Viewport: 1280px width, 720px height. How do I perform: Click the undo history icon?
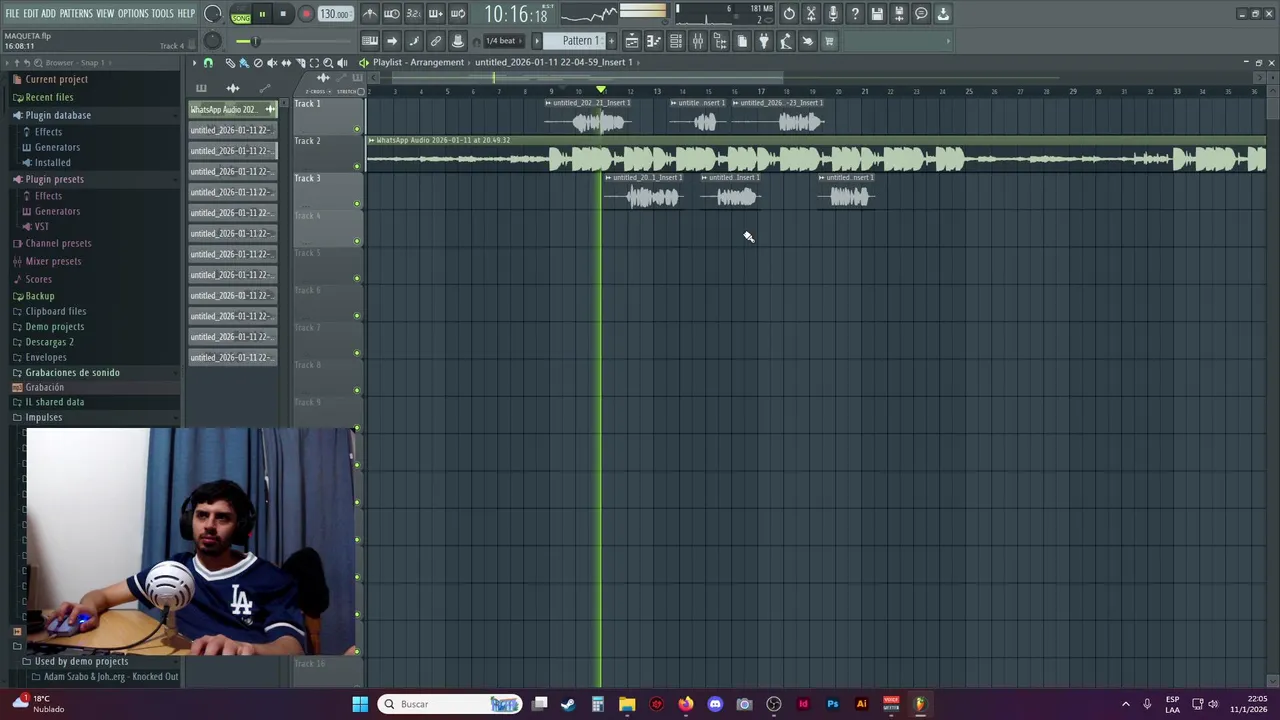[x=789, y=14]
